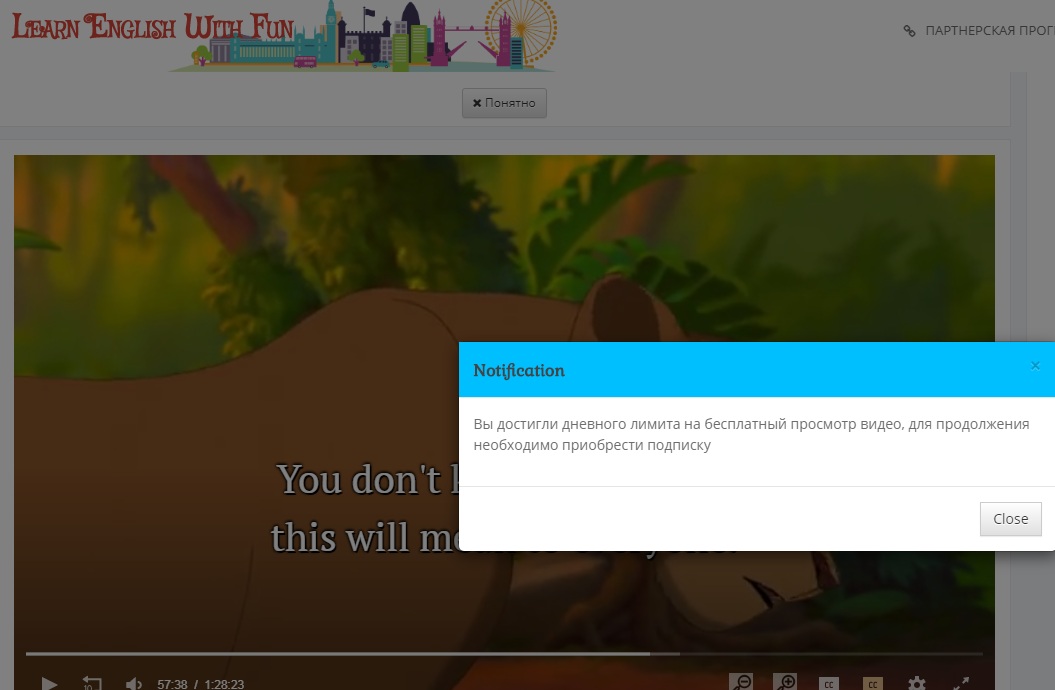The height and width of the screenshot is (690, 1055).
Task: Enter fullscreen video mode
Action: (x=960, y=684)
